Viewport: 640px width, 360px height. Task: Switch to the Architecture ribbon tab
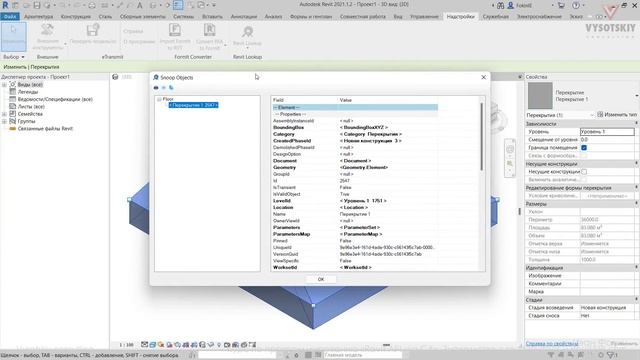click(38, 16)
